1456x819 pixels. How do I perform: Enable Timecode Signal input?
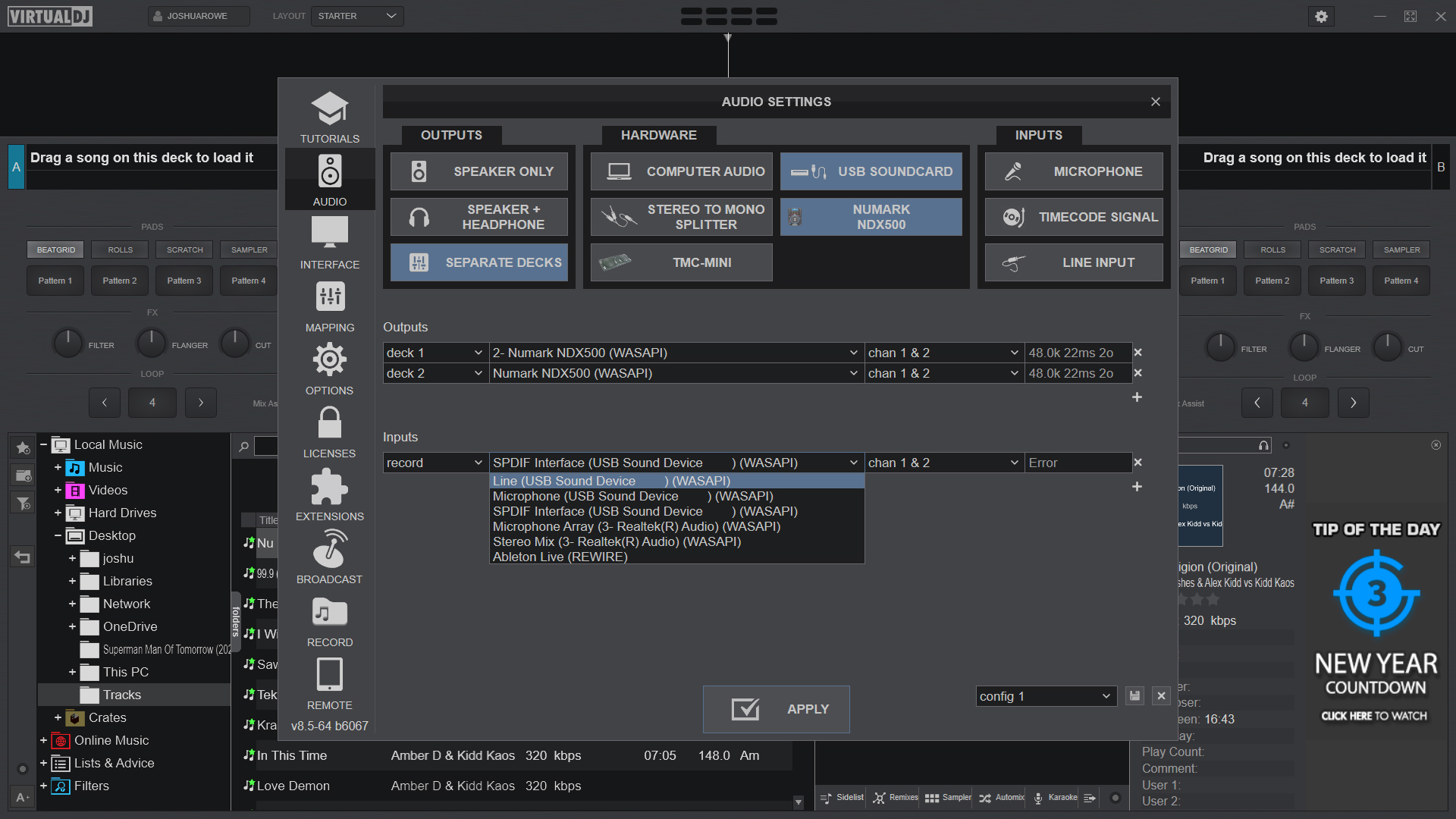coord(1074,217)
